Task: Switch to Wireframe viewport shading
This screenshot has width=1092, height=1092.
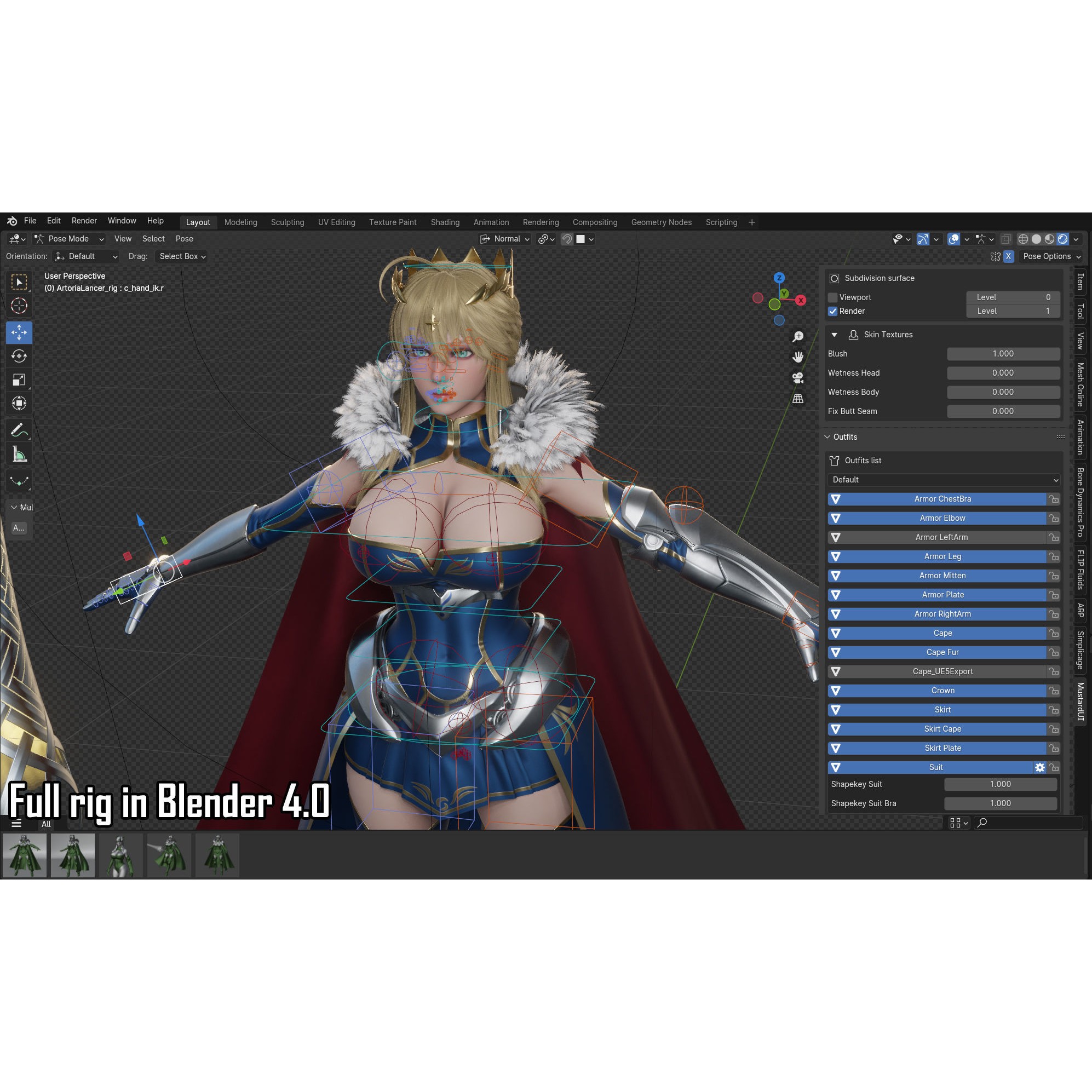Action: (1024, 239)
